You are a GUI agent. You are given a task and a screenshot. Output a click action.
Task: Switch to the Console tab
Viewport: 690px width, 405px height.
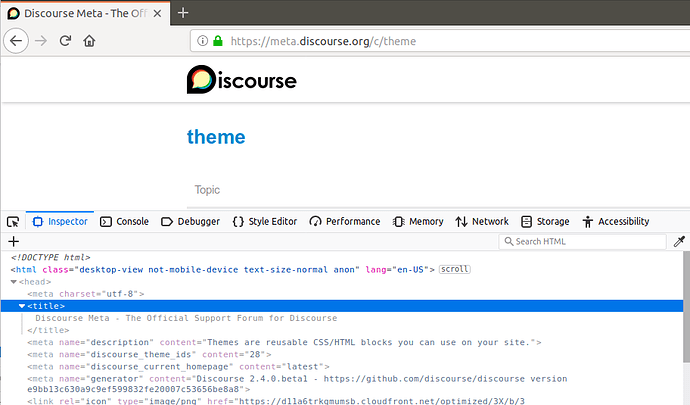(x=124, y=221)
